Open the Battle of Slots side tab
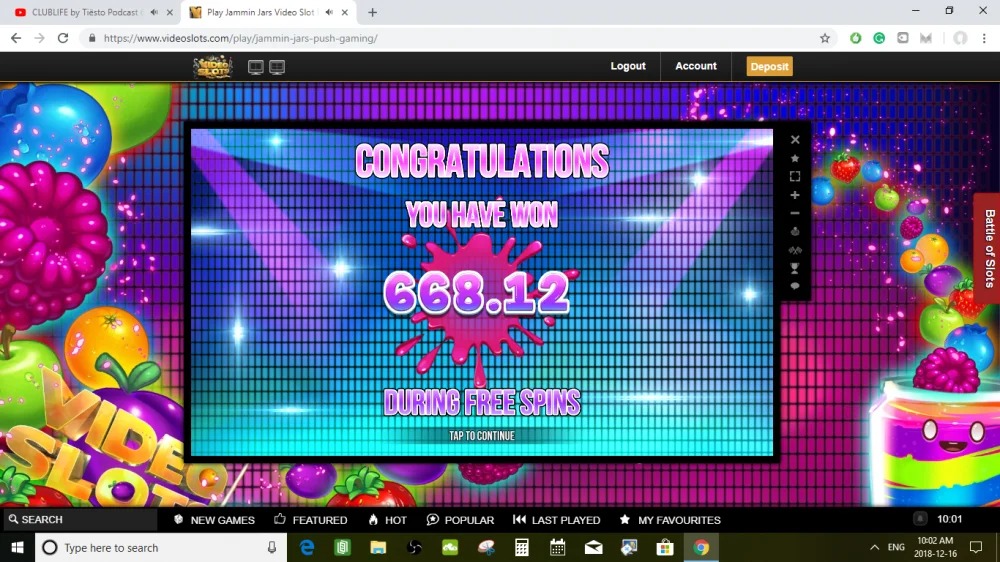Image resolution: width=1000 pixels, height=562 pixels. click(988, 248)
